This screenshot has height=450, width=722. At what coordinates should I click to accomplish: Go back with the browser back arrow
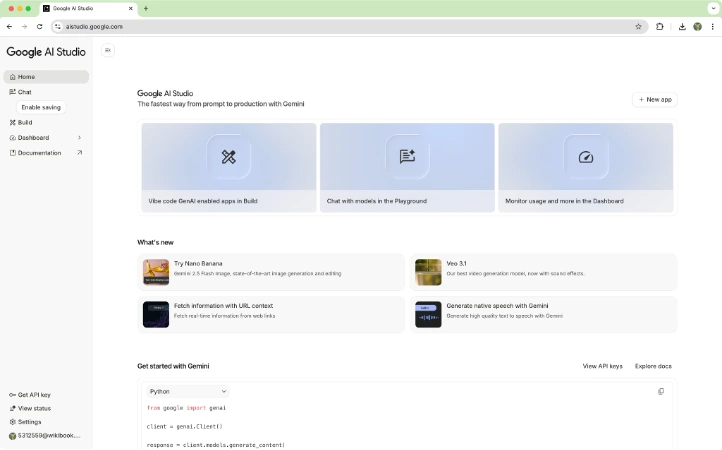(x=9, y=27)
